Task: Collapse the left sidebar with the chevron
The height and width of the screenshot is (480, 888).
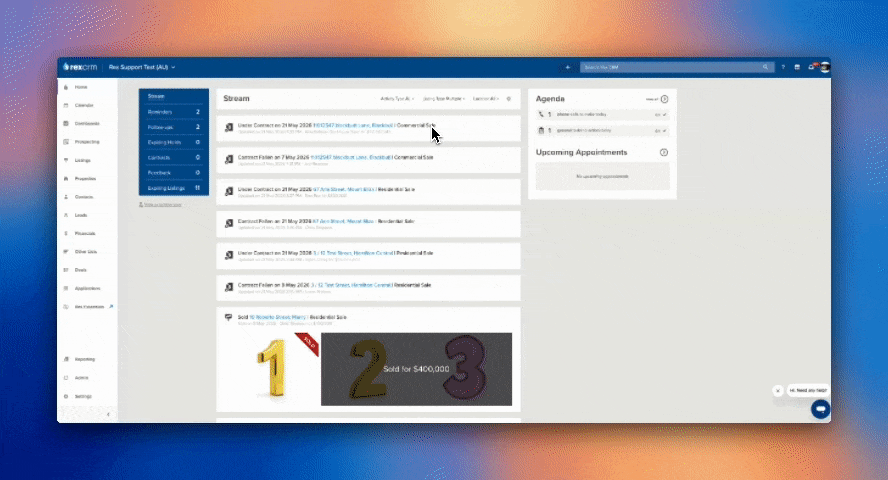Action: point(108,414)
